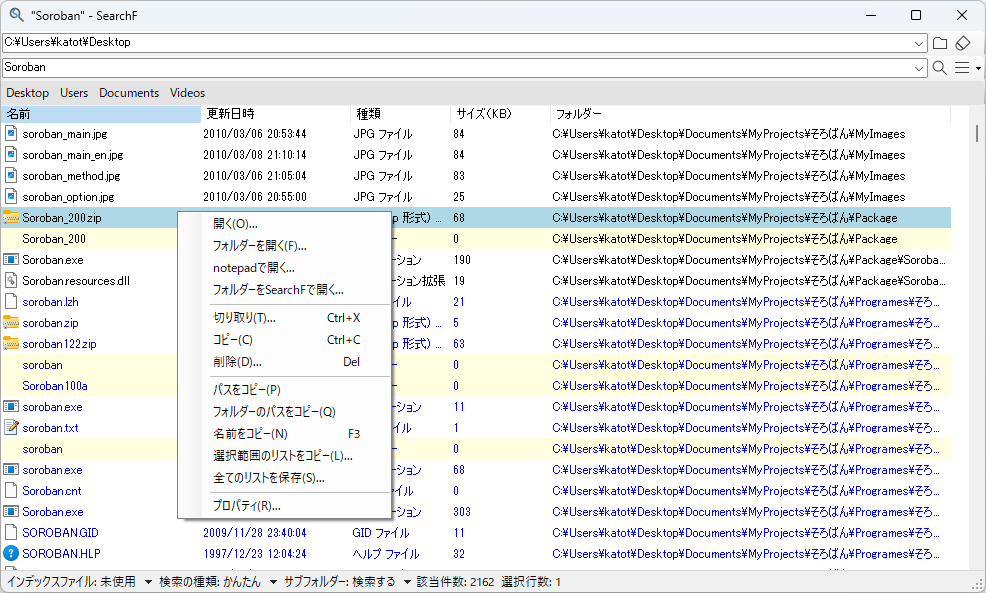The width and height of the screenshot is (986, 593).
Task: Select the soroban_main_en.jpg file name
Action: point(73,155)
